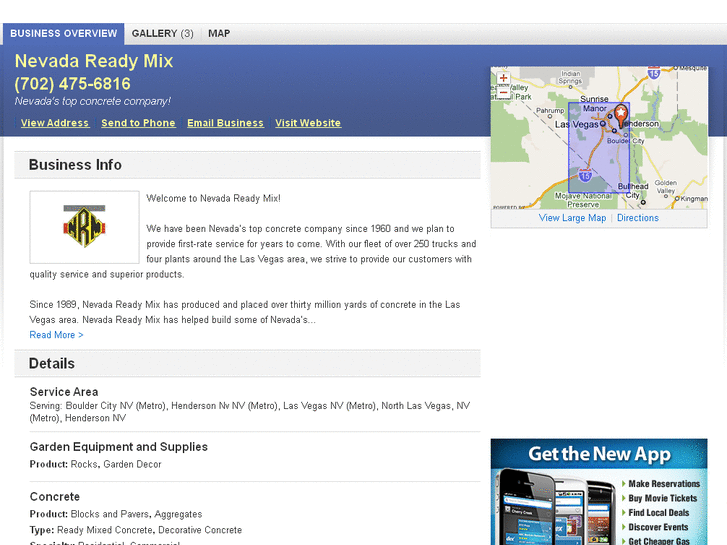Zoom out the map with the minus button
The width and height of the screenshot is (727, 545).
tap(504, 92)
